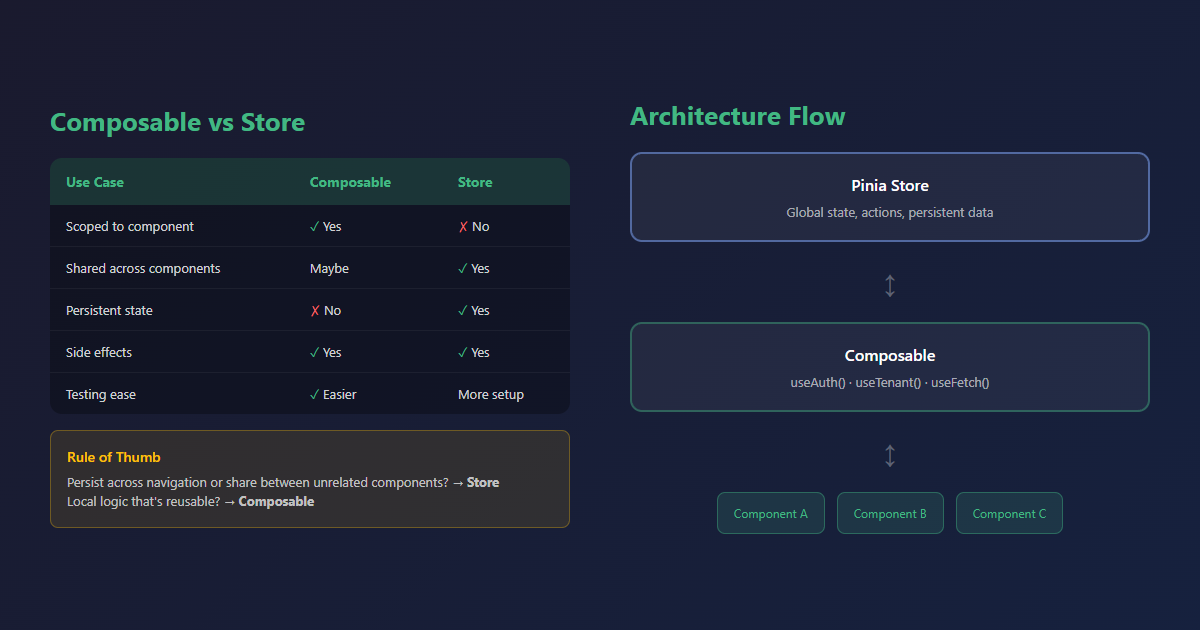Click the "Use Case" column header

pos(95,182)
